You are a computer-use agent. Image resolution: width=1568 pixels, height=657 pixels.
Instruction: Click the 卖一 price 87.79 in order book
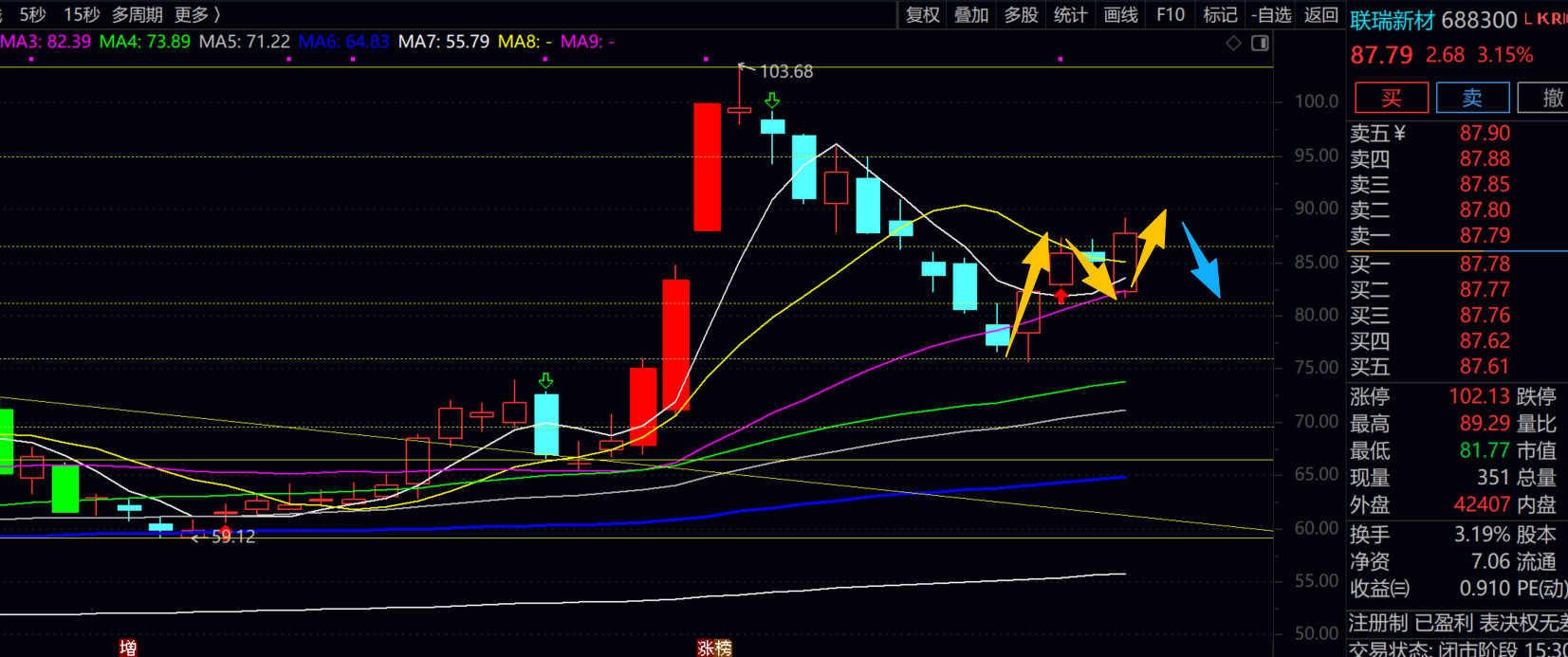(1485, 235)
